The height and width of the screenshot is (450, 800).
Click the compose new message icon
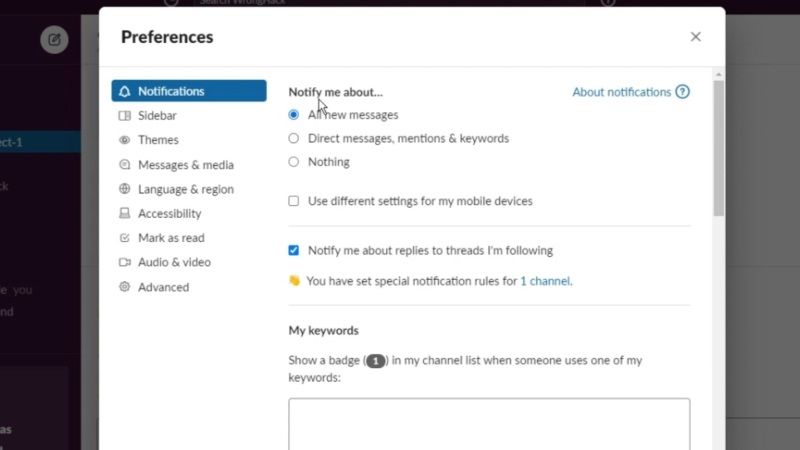click(x=54, y=39)
